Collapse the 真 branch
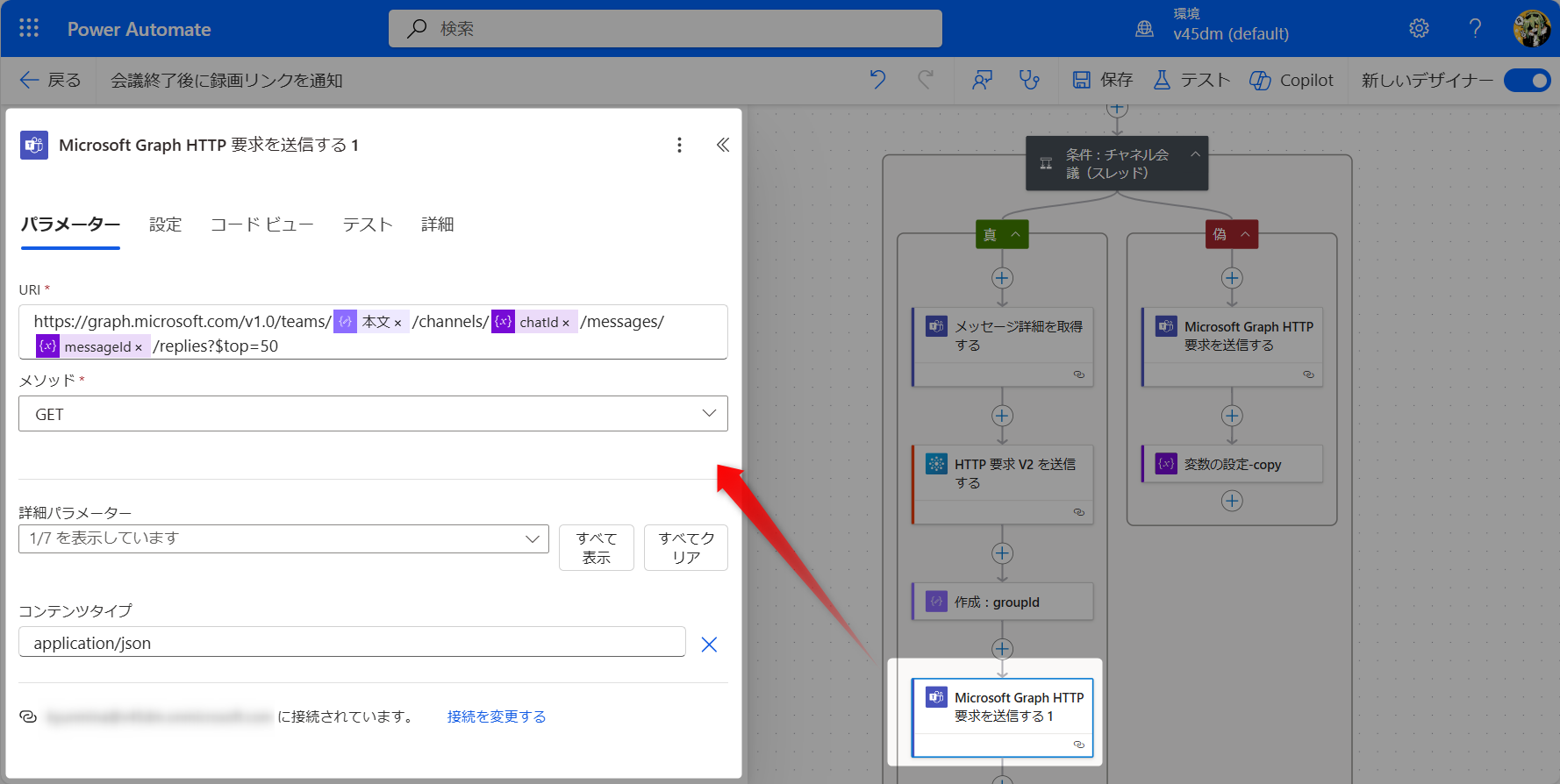 click(1015, 234)
